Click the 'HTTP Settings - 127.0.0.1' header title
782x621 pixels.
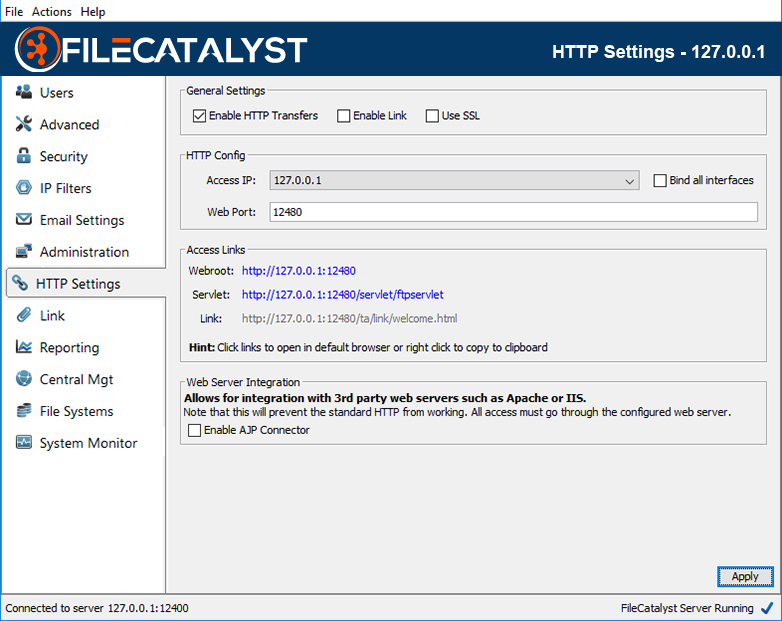tap(658, 52)
